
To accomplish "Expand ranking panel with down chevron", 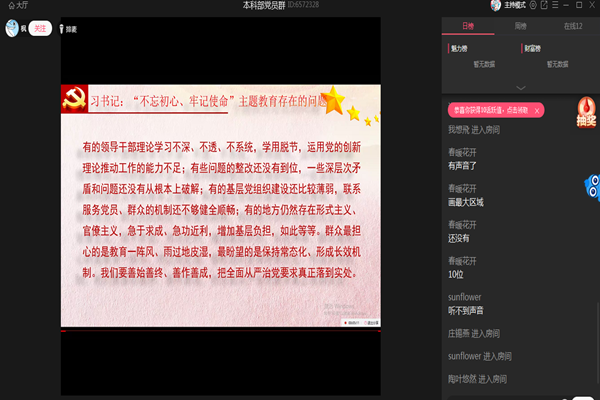I will coord(520,88).
